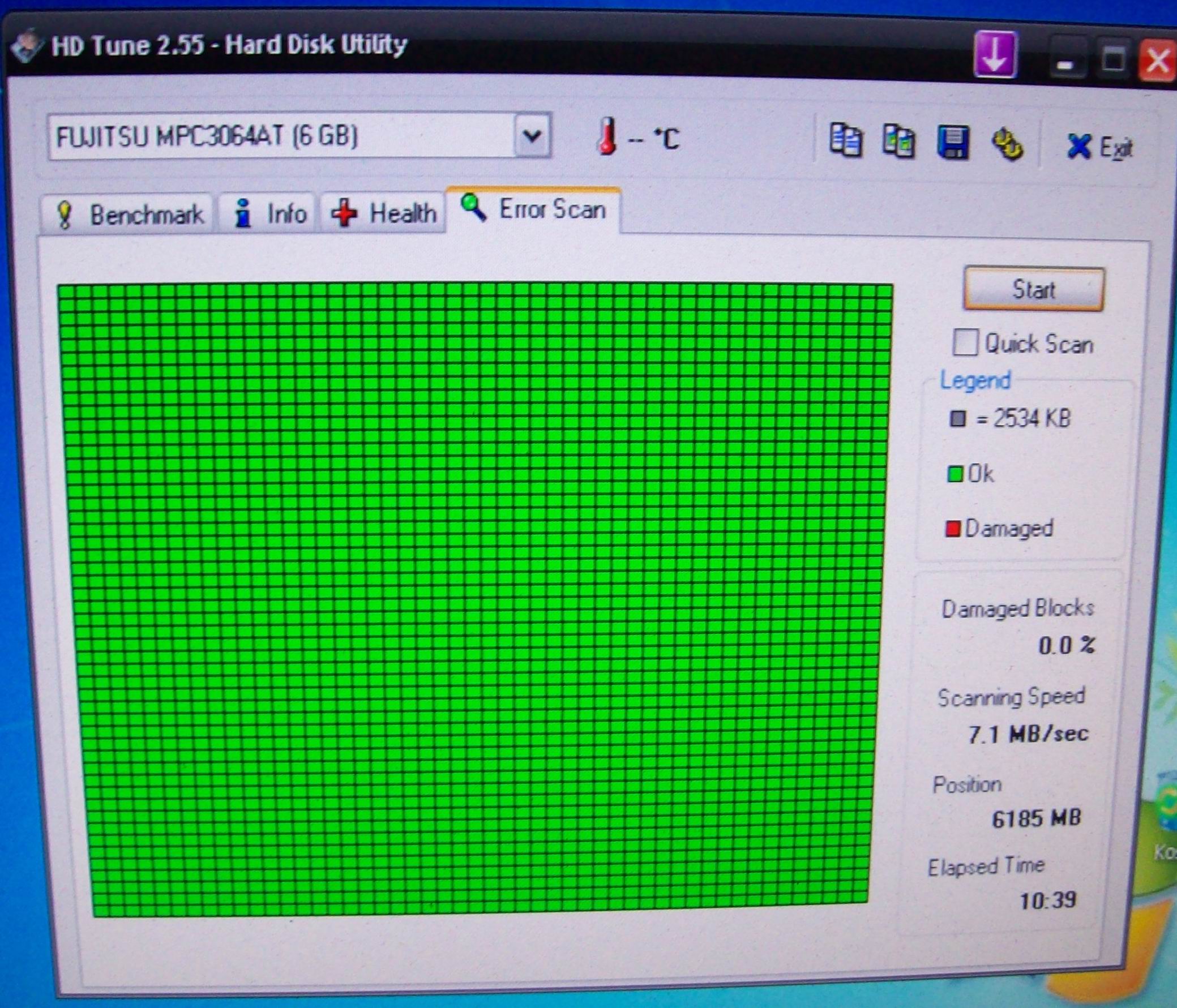This screenshot has height=1008, width=1177.
Task: Click the -- °C temperature reading
Action: 653,139
